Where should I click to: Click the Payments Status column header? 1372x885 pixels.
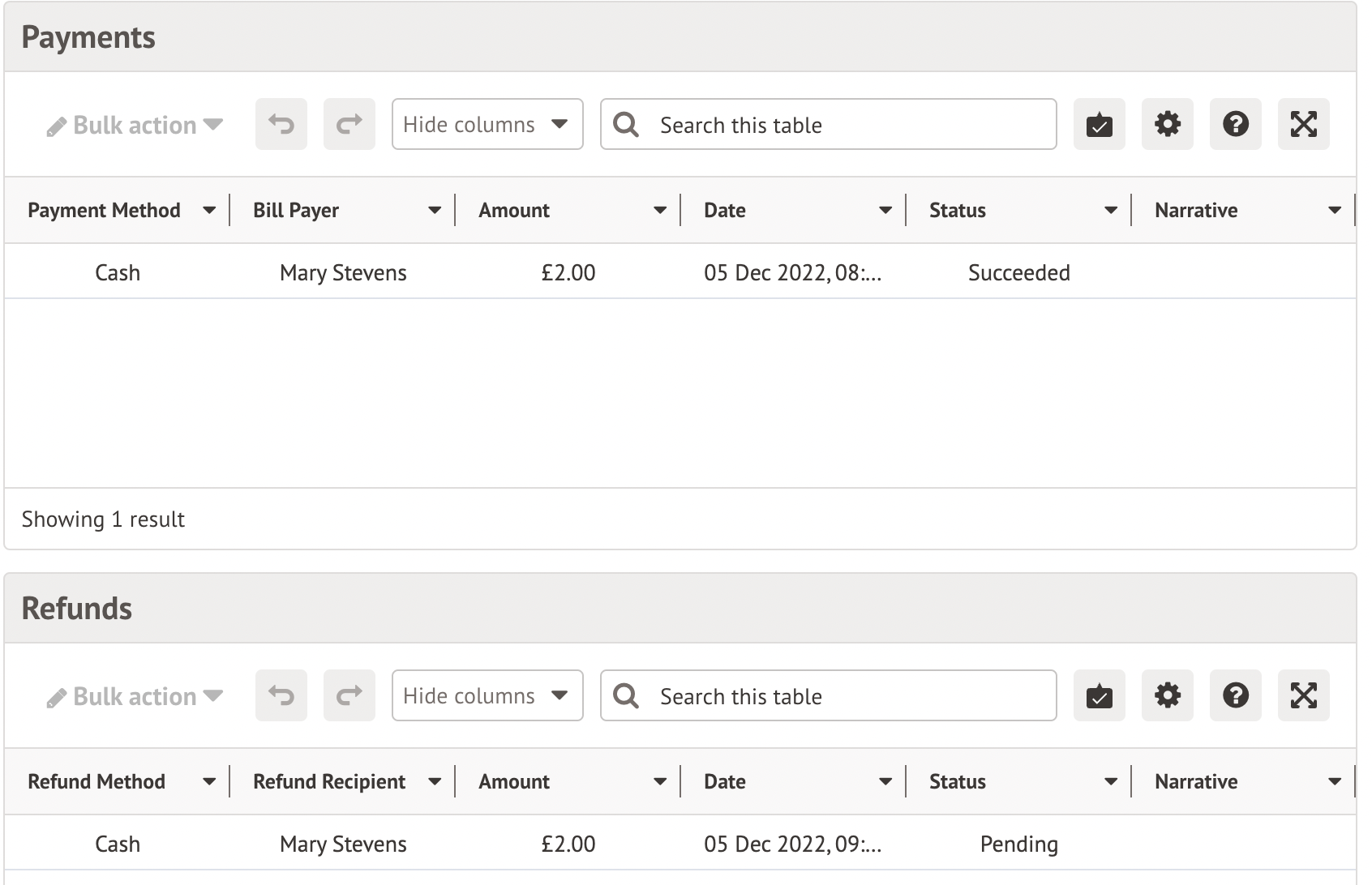[x=958, y=211]
